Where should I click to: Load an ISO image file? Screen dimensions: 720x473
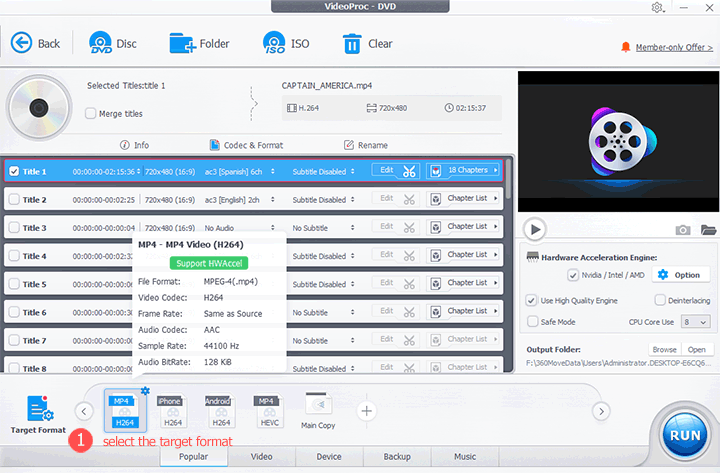(x=274, y=43)
